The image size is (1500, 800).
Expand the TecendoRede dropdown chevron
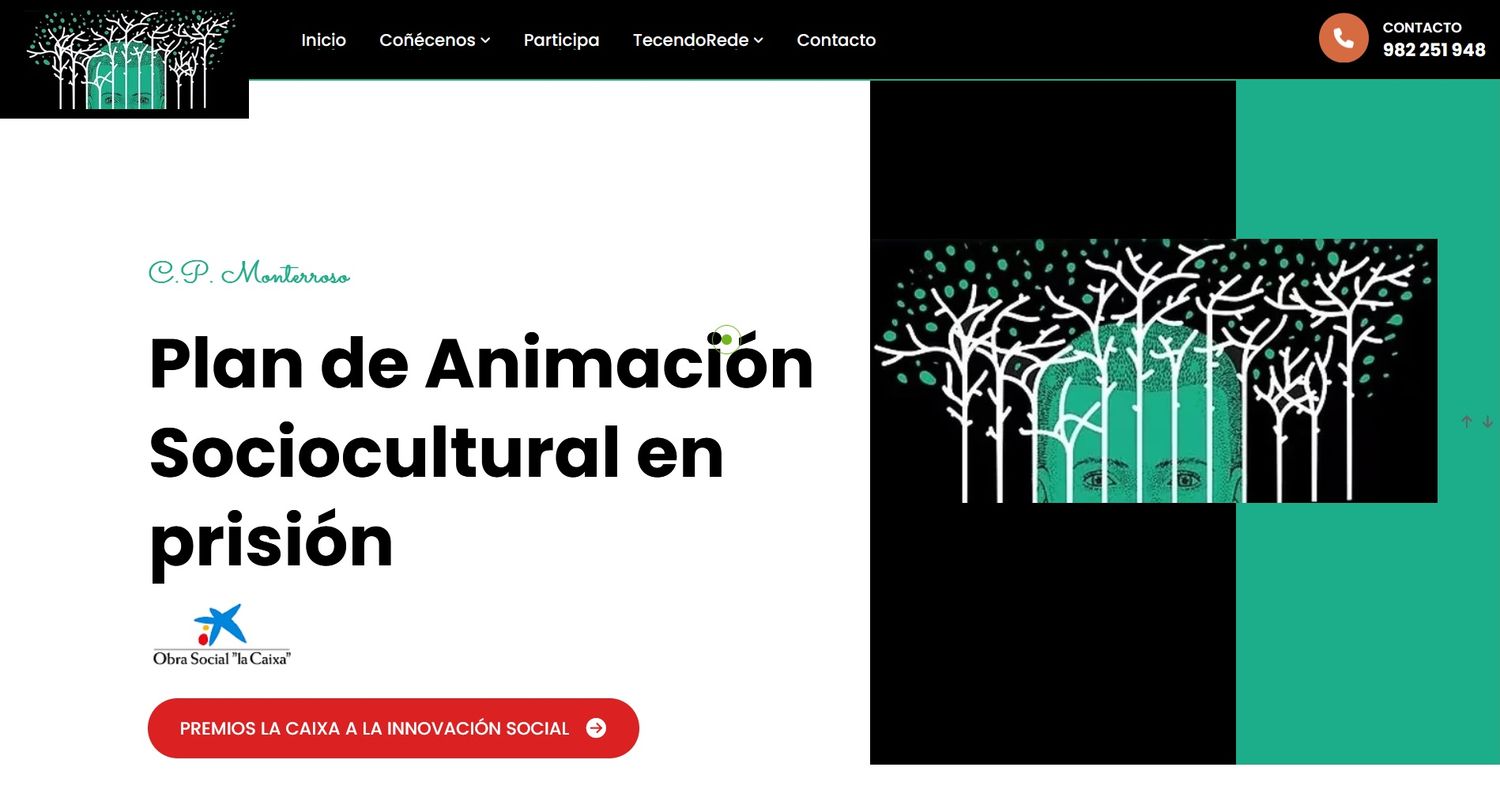point(758,41)
